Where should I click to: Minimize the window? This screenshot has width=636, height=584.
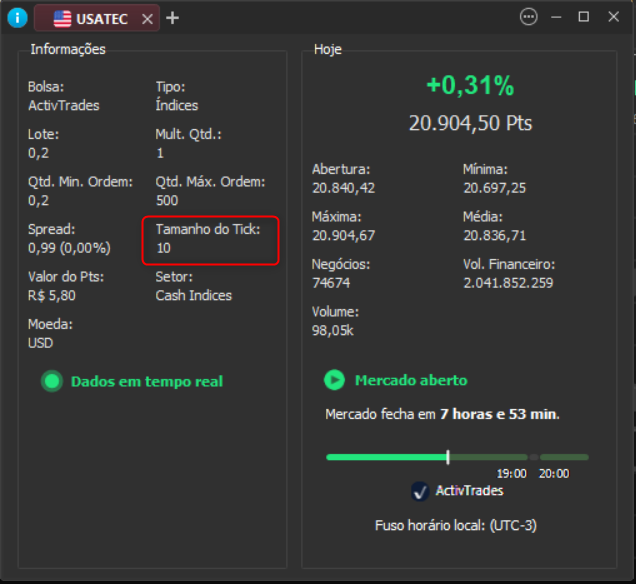click(x=558, y=16)
